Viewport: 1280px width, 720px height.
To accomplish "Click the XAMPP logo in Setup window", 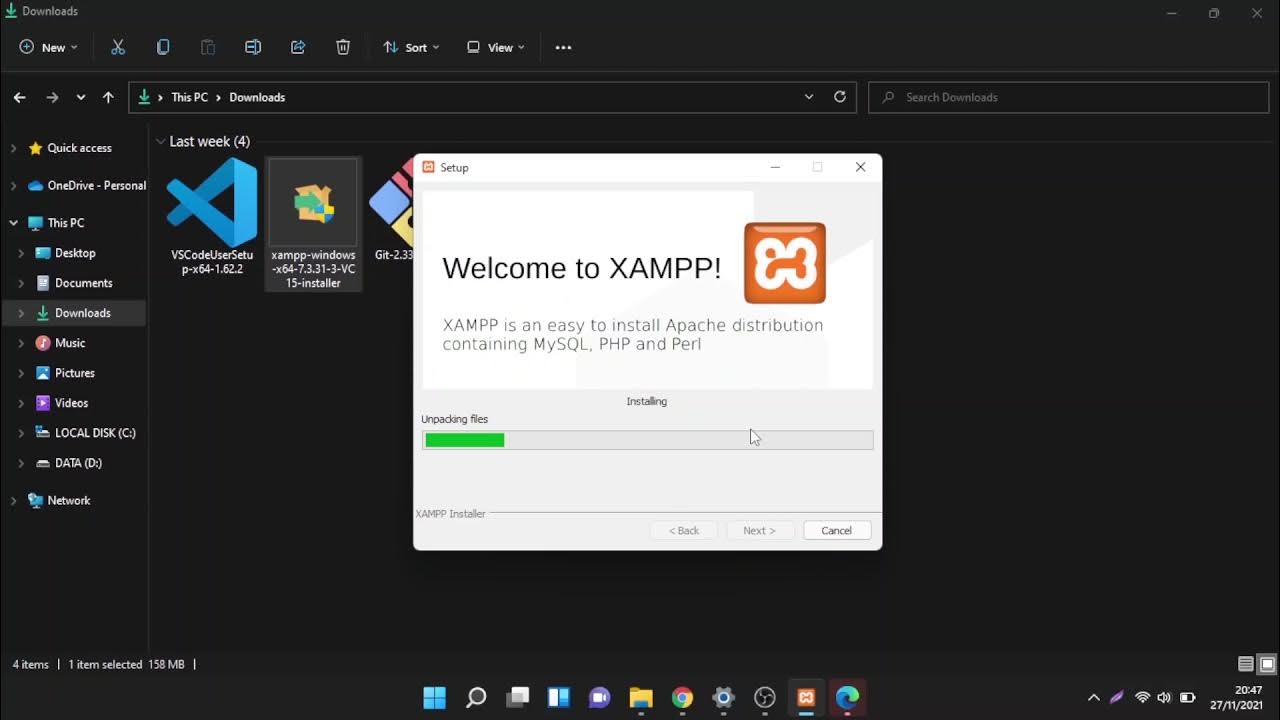I will click(x=785, y=263).
